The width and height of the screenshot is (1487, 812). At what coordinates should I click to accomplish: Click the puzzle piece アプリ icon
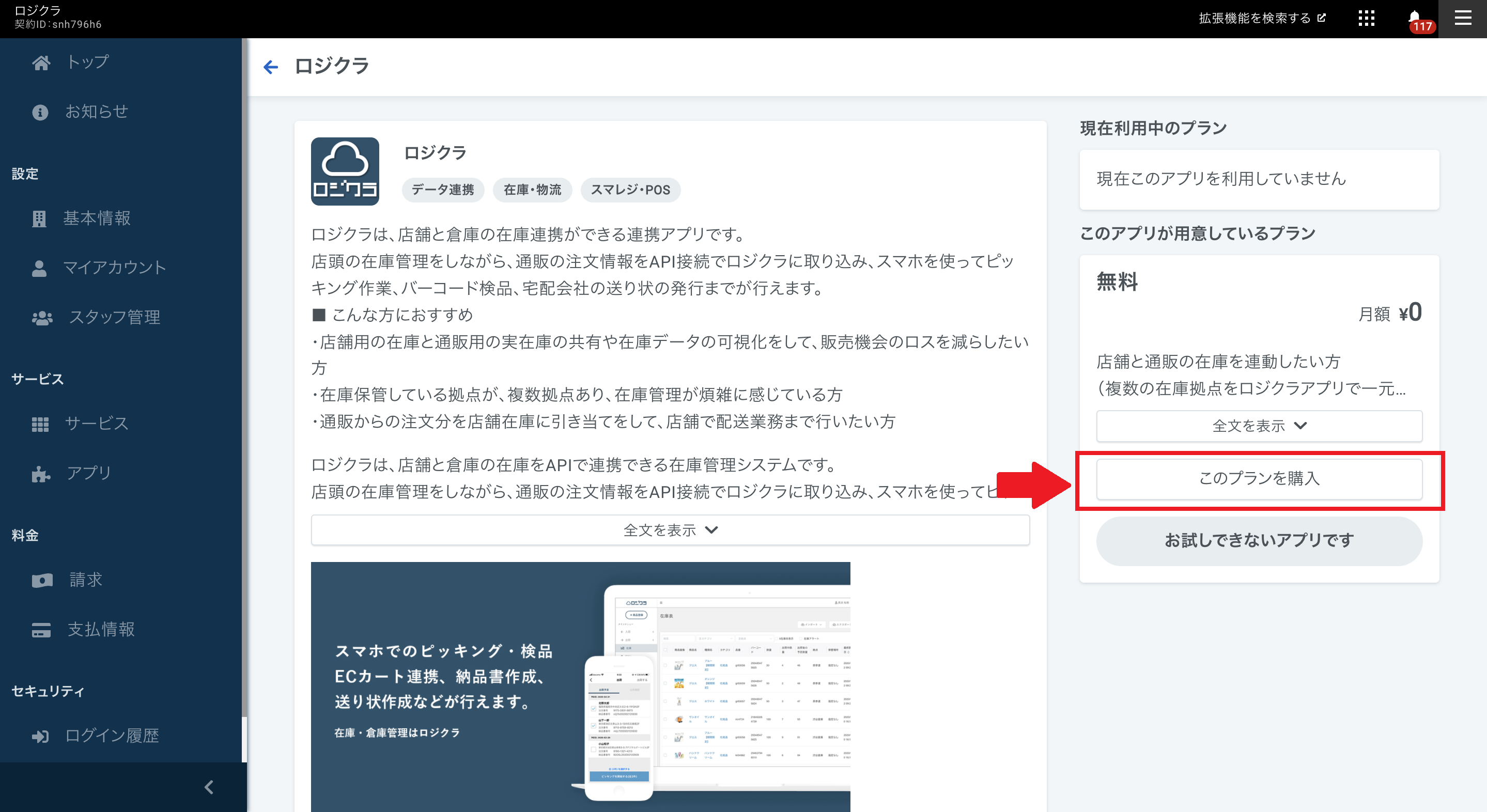tap(40, 473)
